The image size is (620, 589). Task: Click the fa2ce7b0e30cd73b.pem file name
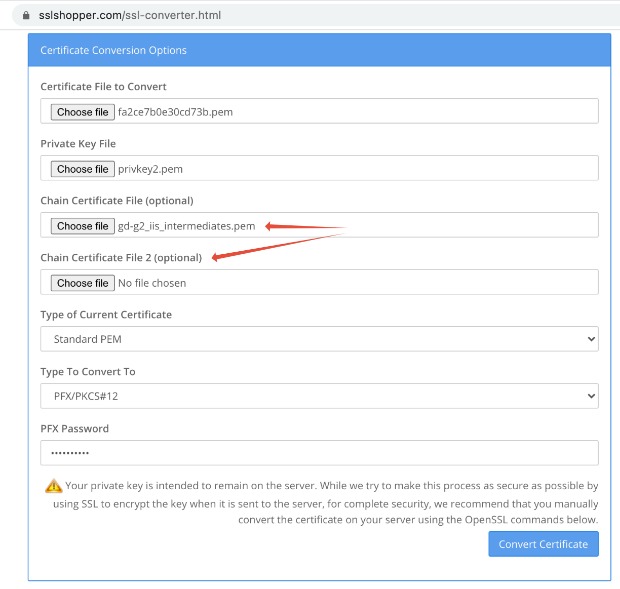tap(175, 112)
